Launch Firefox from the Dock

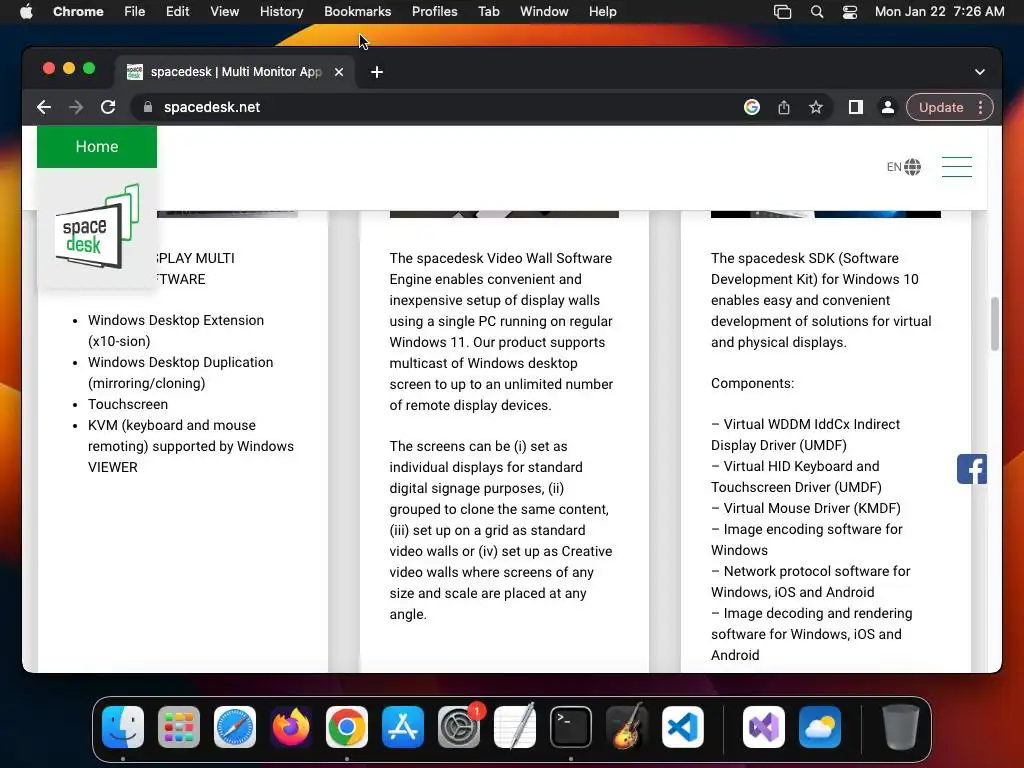(291, 727)
